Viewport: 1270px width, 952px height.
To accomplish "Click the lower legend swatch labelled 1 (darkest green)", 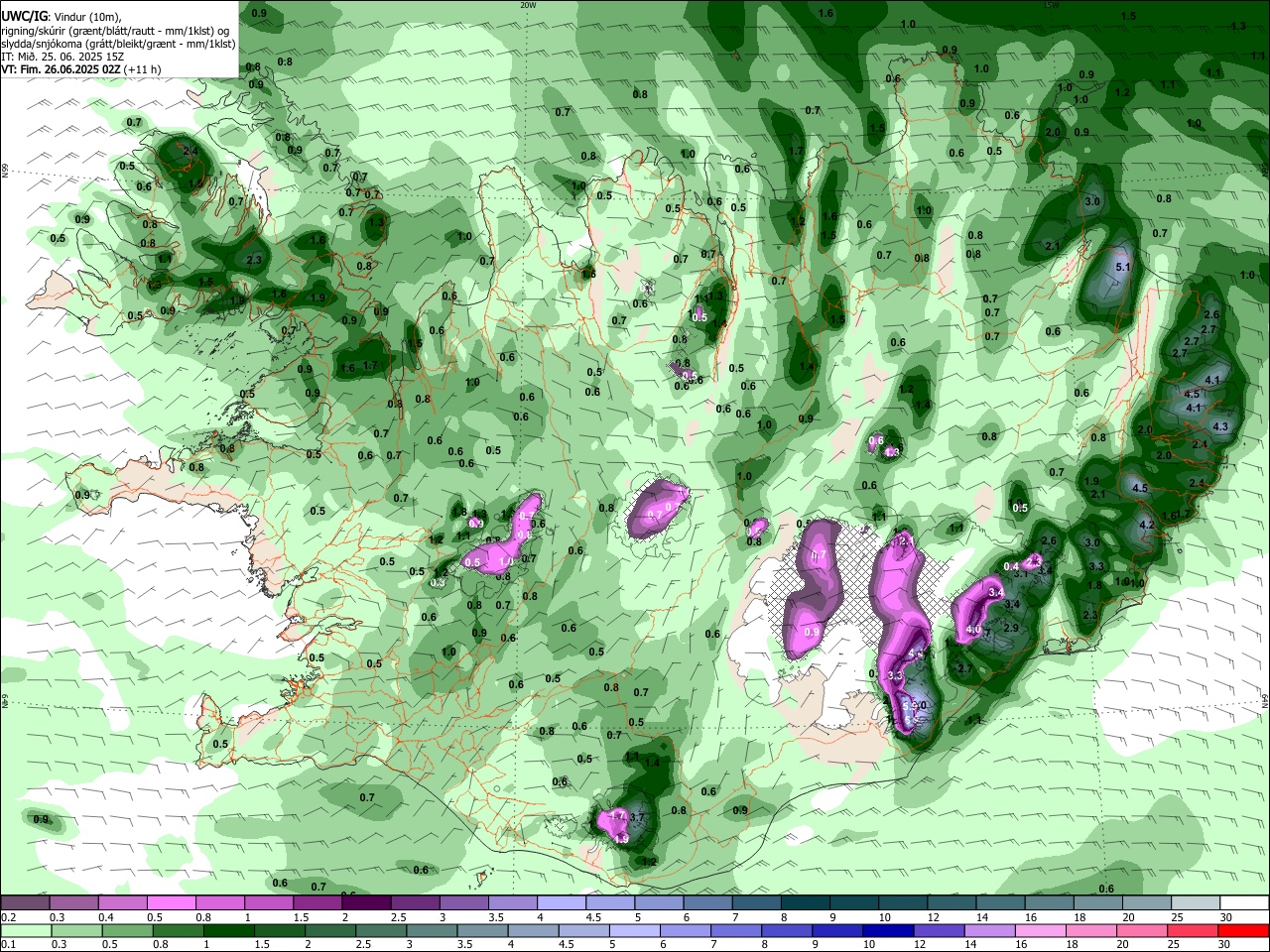I will tap(228, 930).
